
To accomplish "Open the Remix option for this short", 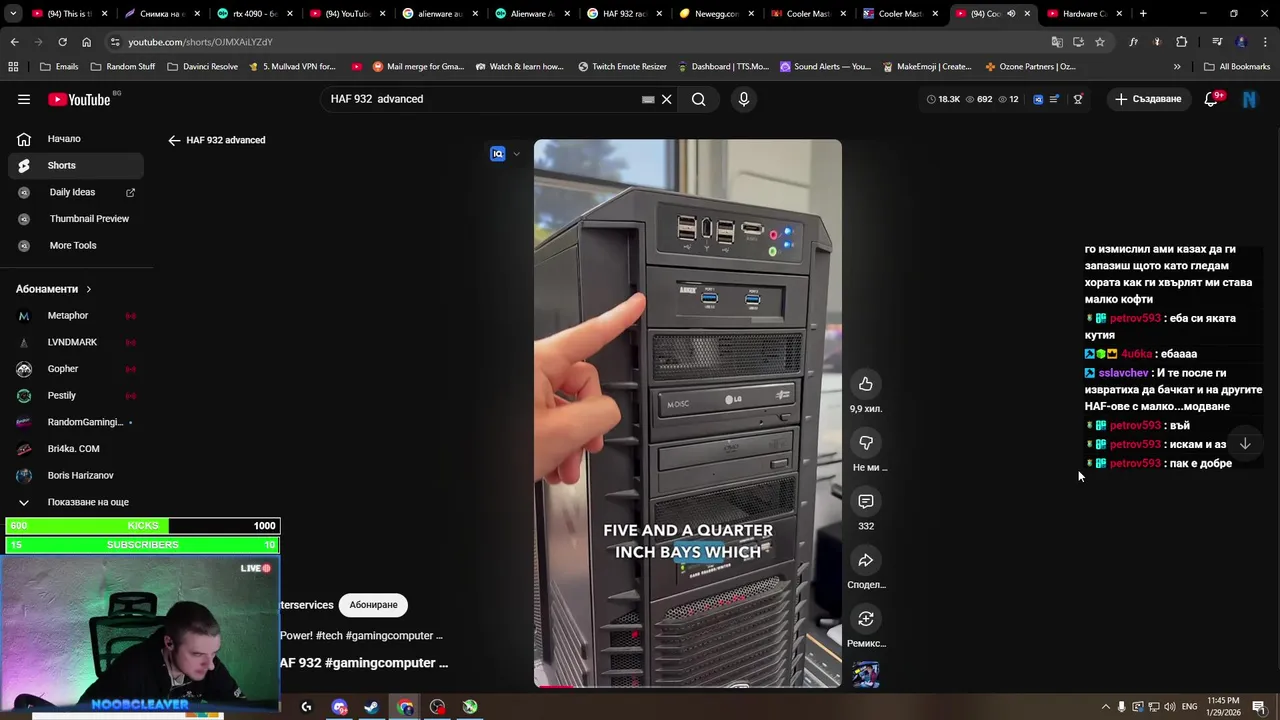I will 866,619.
